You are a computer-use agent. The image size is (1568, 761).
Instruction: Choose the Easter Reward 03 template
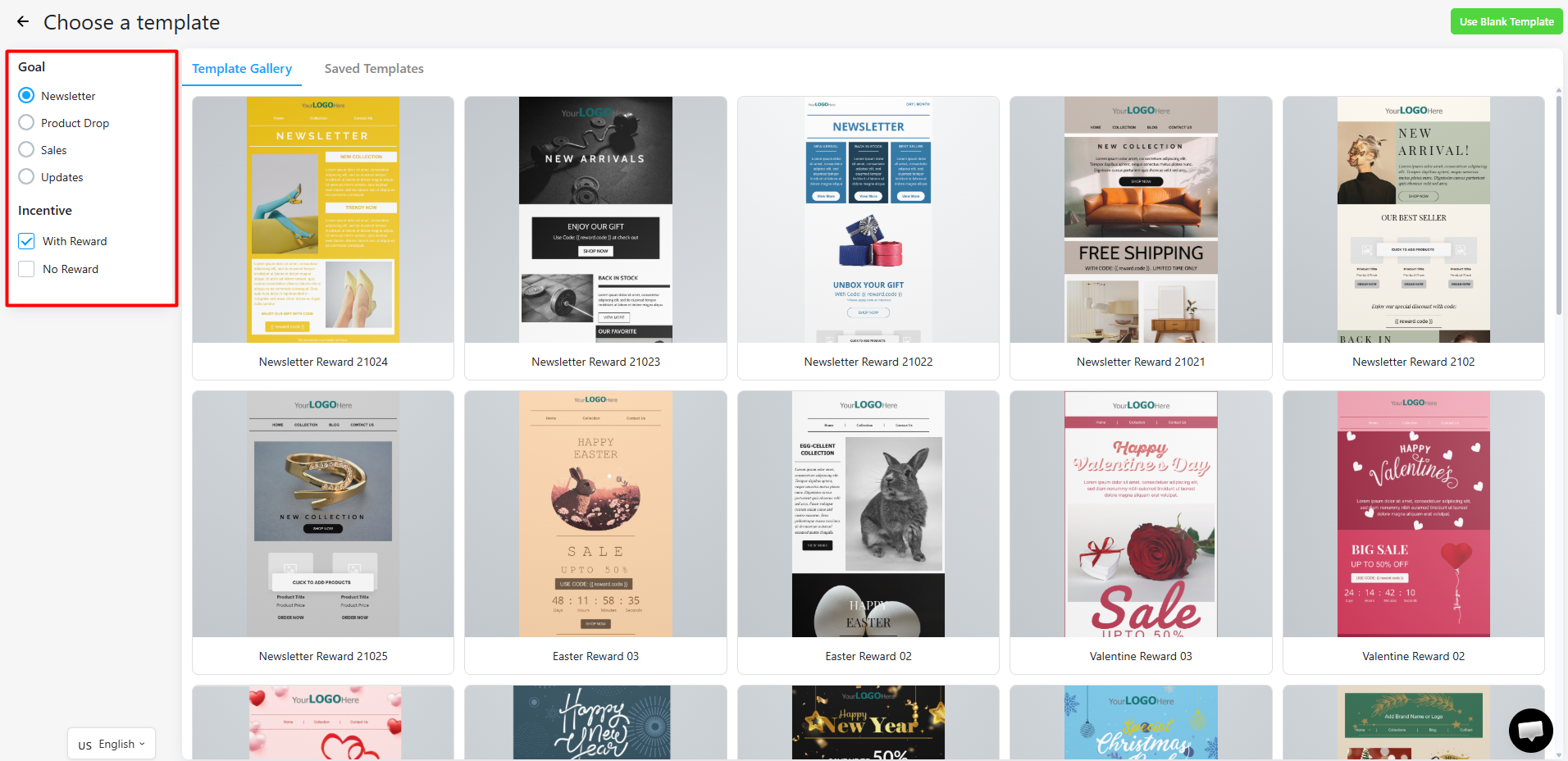(x=595, y=532)
